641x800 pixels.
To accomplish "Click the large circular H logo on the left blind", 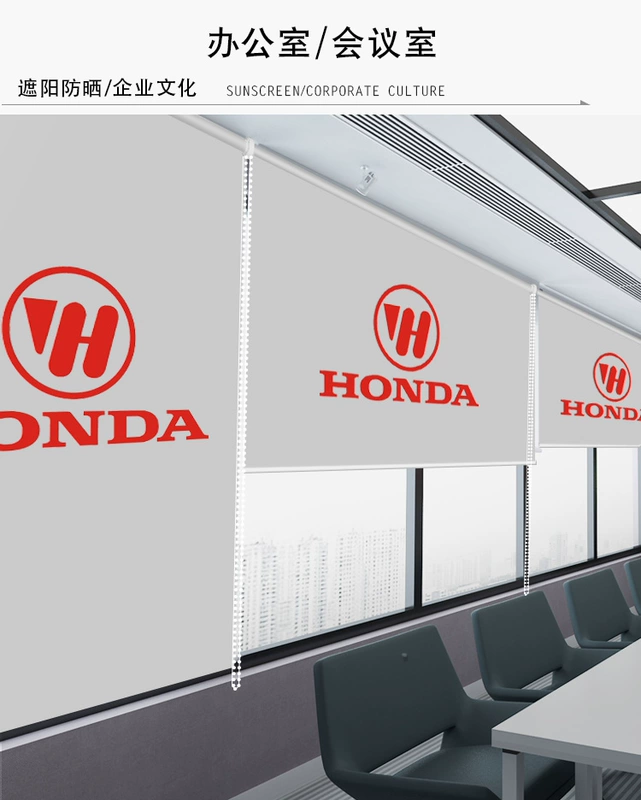I will (x=69, y=332).
